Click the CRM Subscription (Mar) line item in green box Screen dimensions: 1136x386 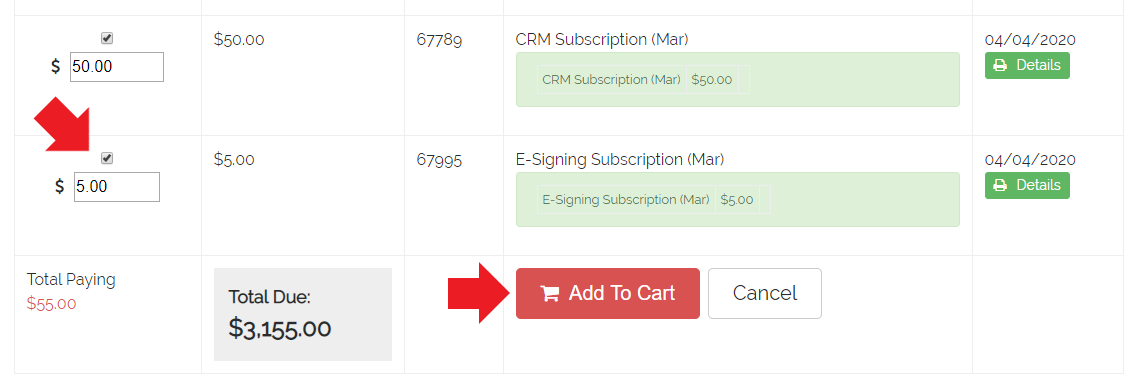[612, 80]
